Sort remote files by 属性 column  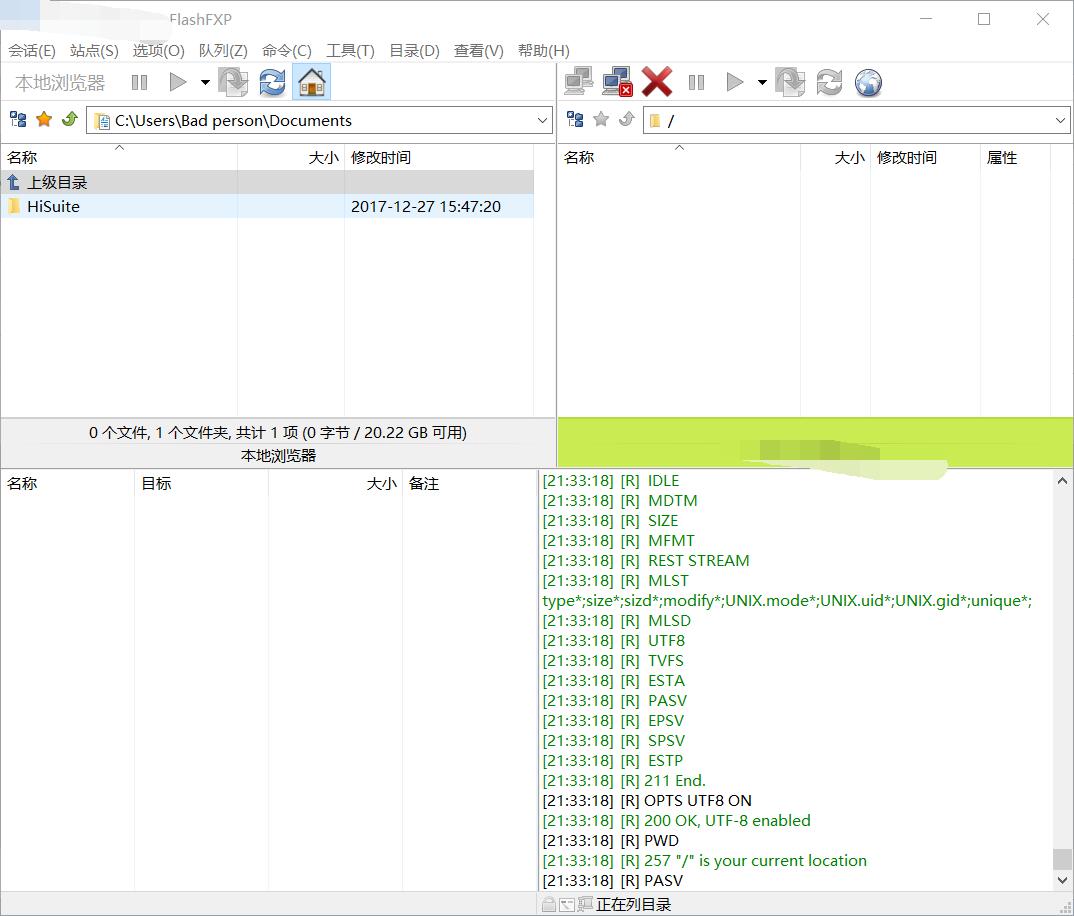(x=1015, y=158)
